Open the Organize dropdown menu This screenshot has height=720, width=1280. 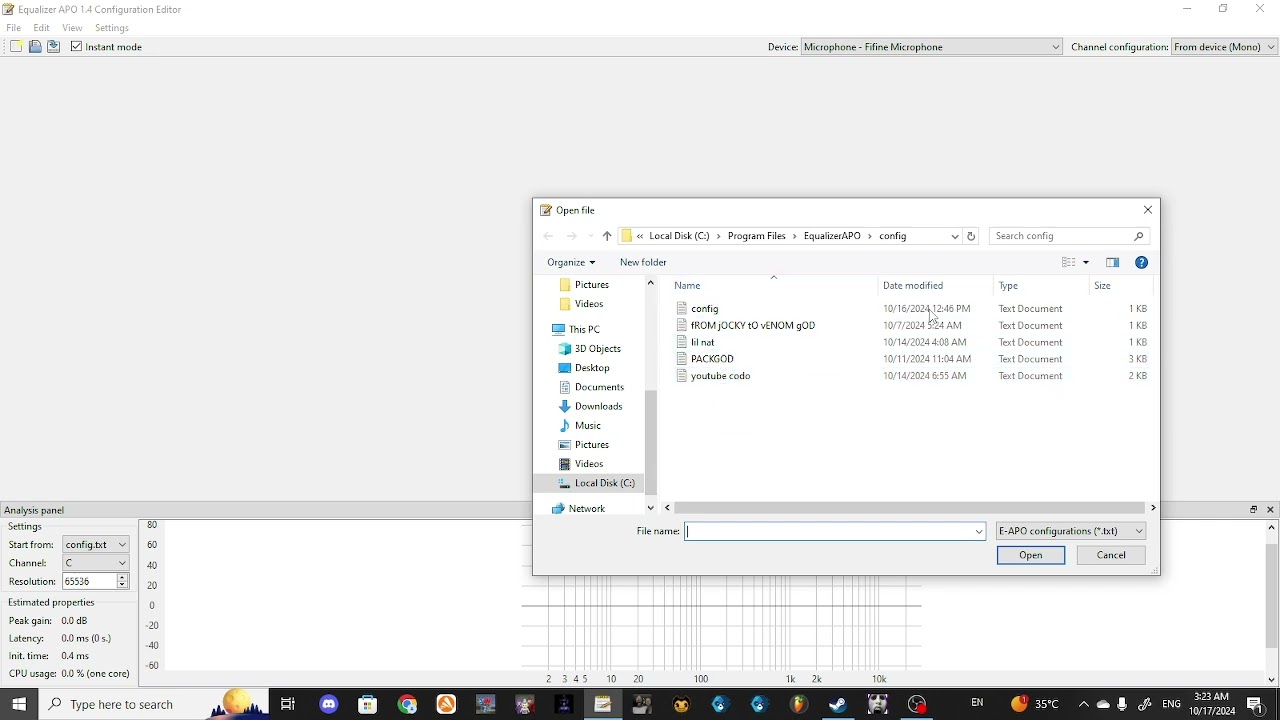pyautogui.click(x=572, y=263)
